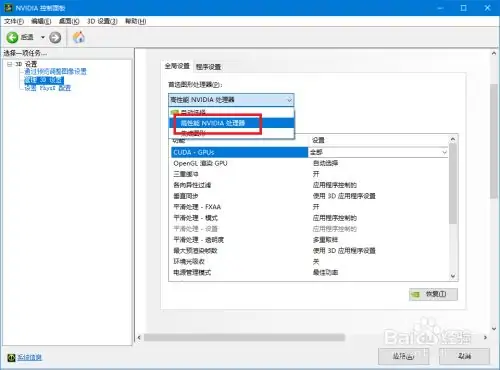The image size is (500, 370).
Task: Click the main panel vertical scrollbar thumb
Action: point(494,141)
